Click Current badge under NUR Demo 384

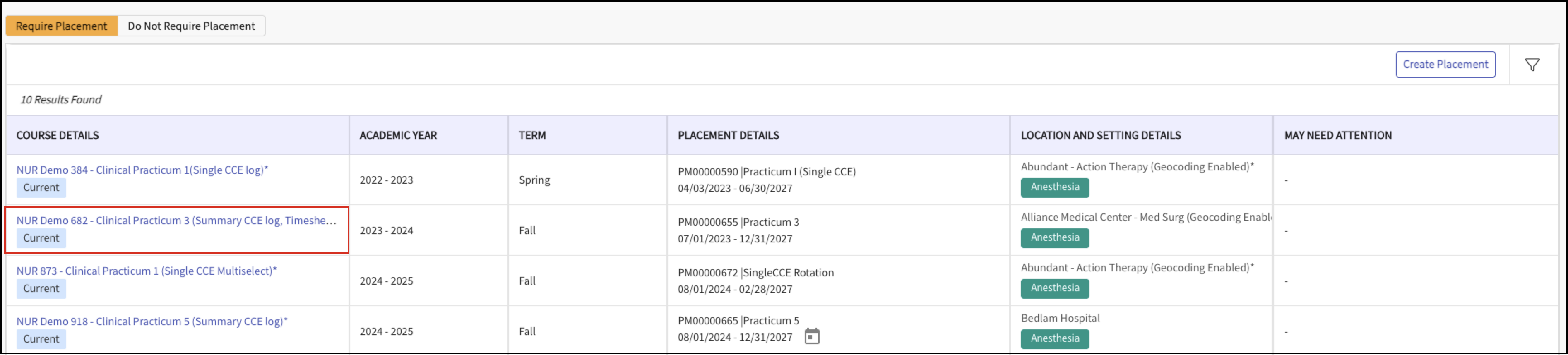coord(41,188)
